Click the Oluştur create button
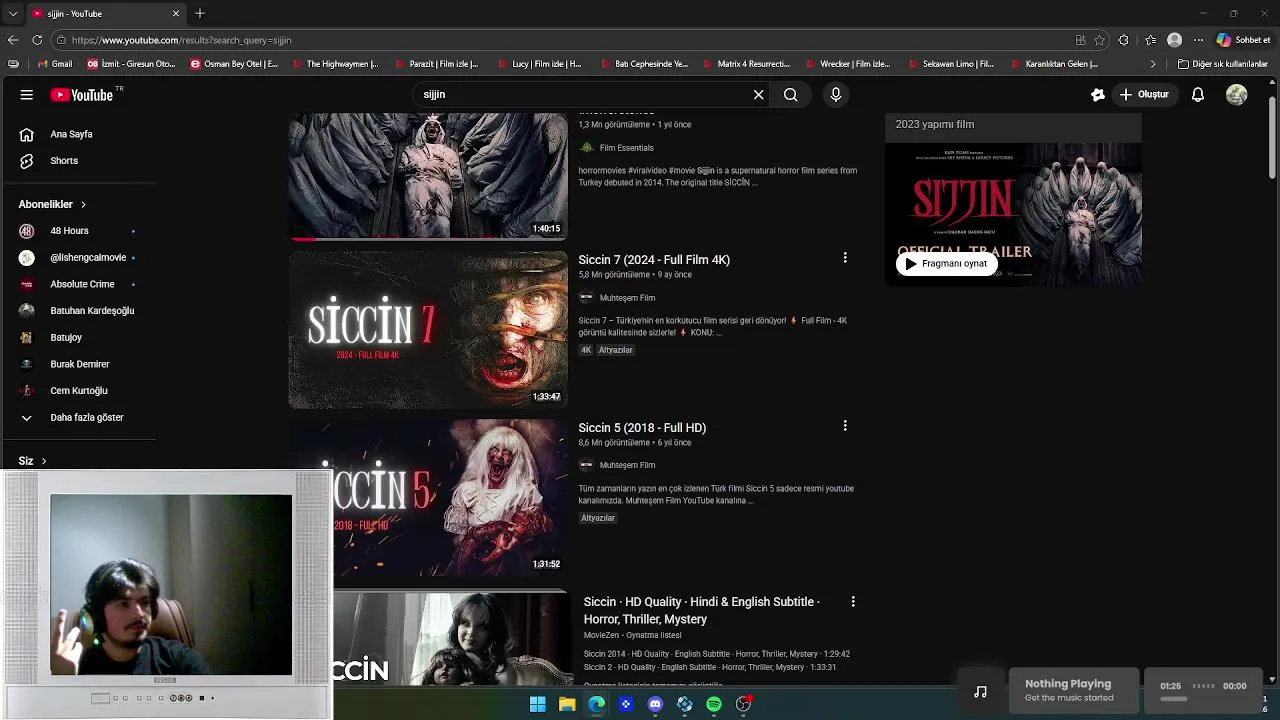The height and width of the screenshot is (720, 1280). [1145, 95]
